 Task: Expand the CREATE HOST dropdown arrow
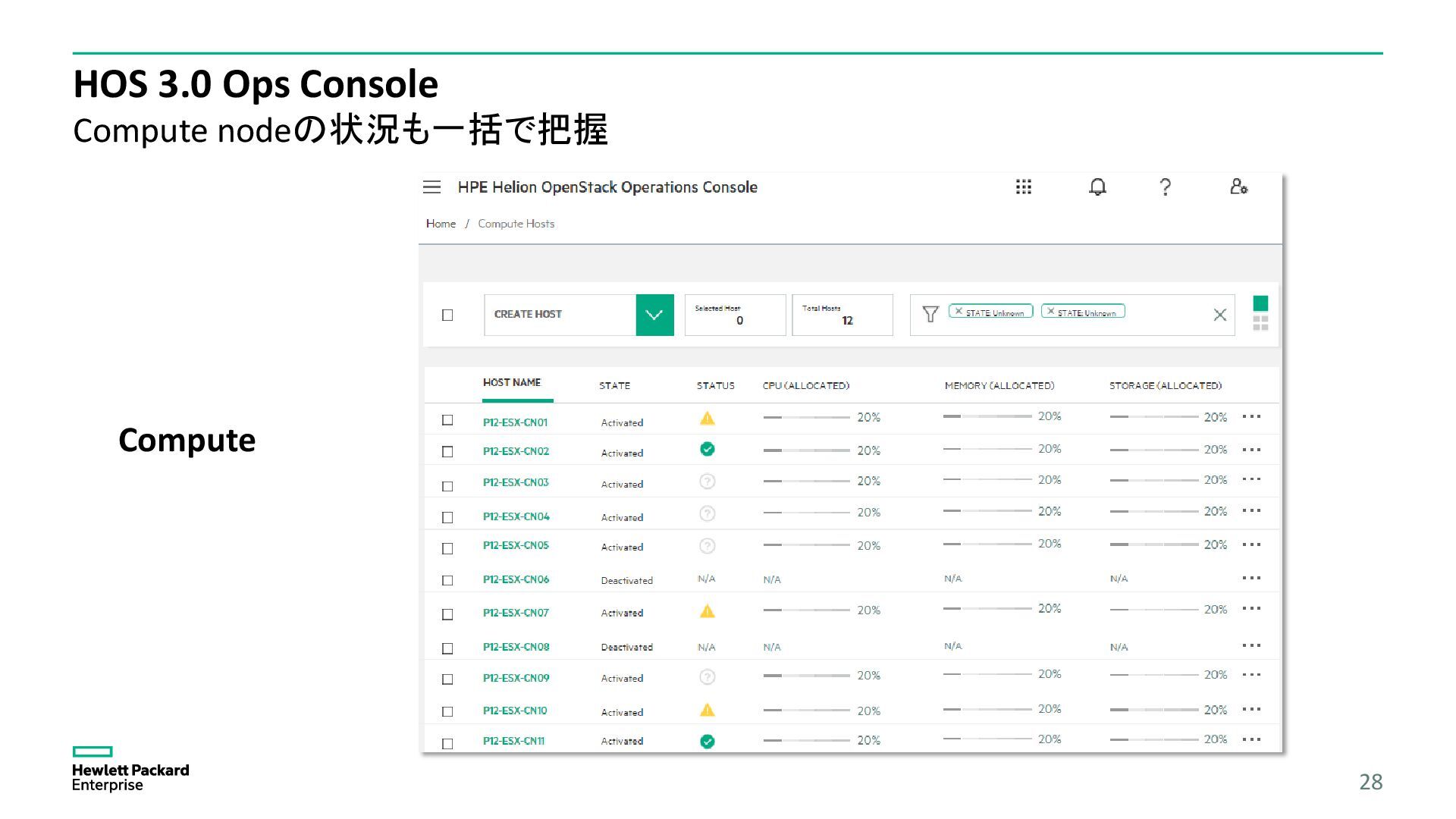coord(654,315)
